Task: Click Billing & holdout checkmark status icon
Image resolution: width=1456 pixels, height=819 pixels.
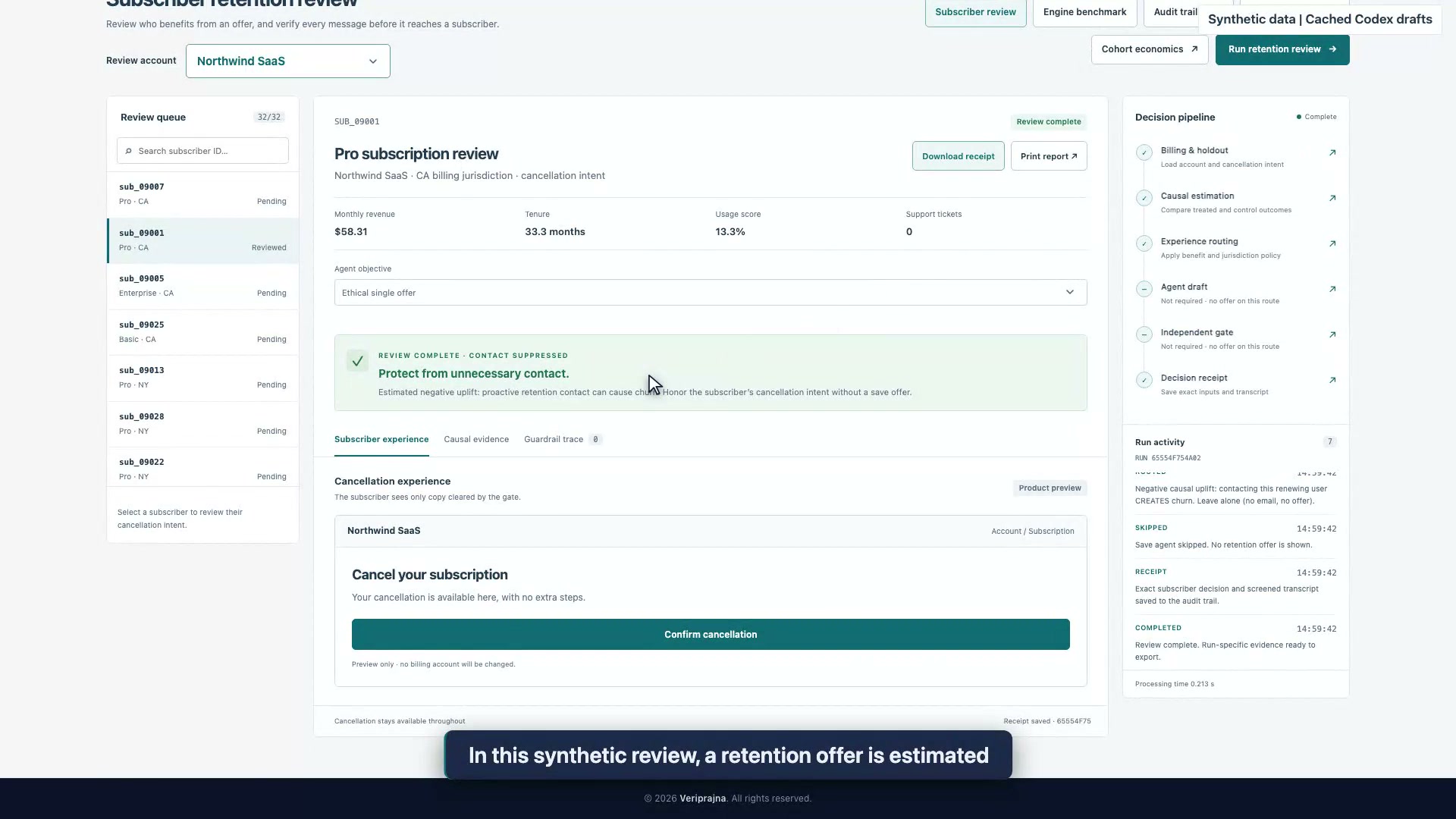Action: 1144,152
